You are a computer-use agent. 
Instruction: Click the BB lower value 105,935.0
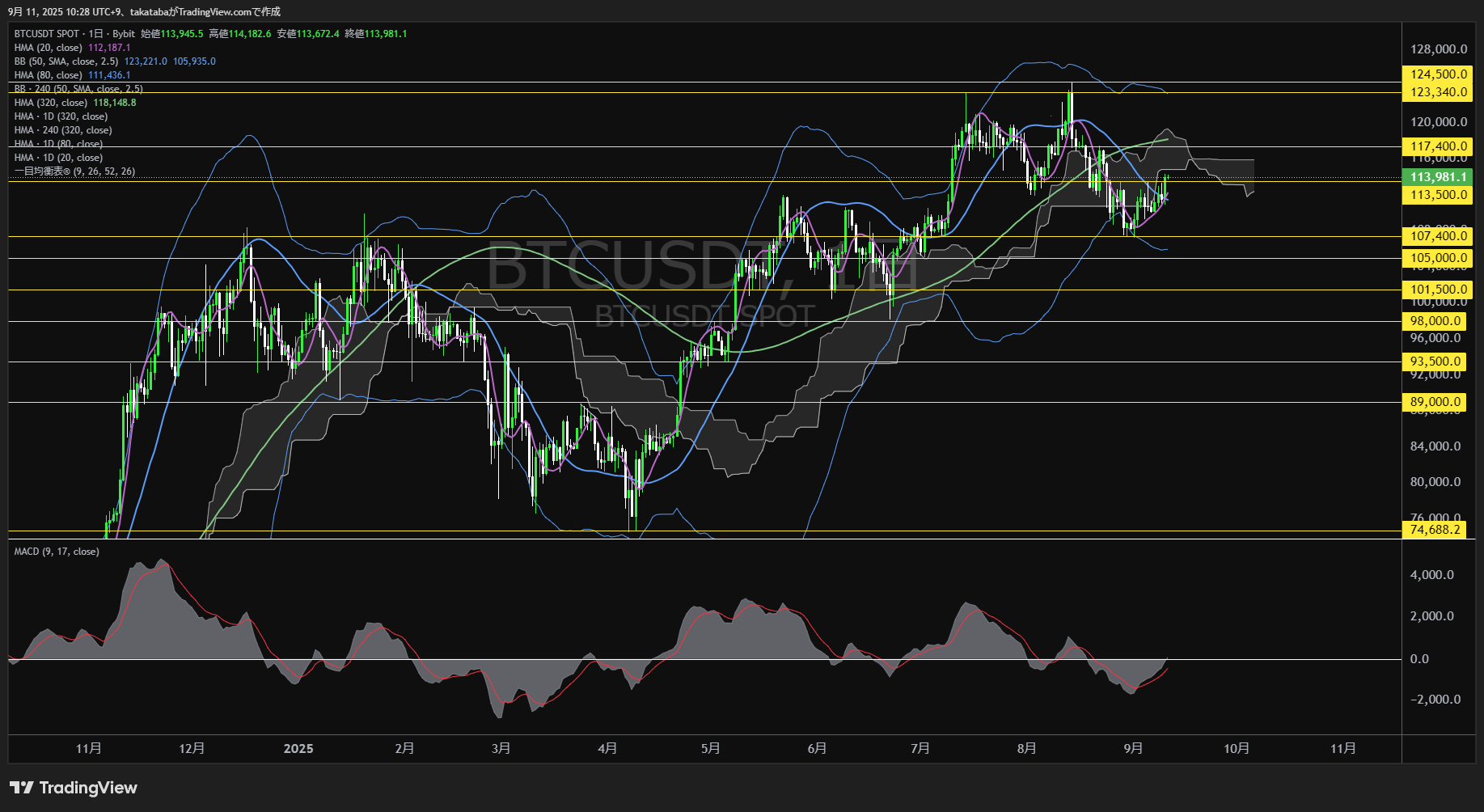pos(194,61)
